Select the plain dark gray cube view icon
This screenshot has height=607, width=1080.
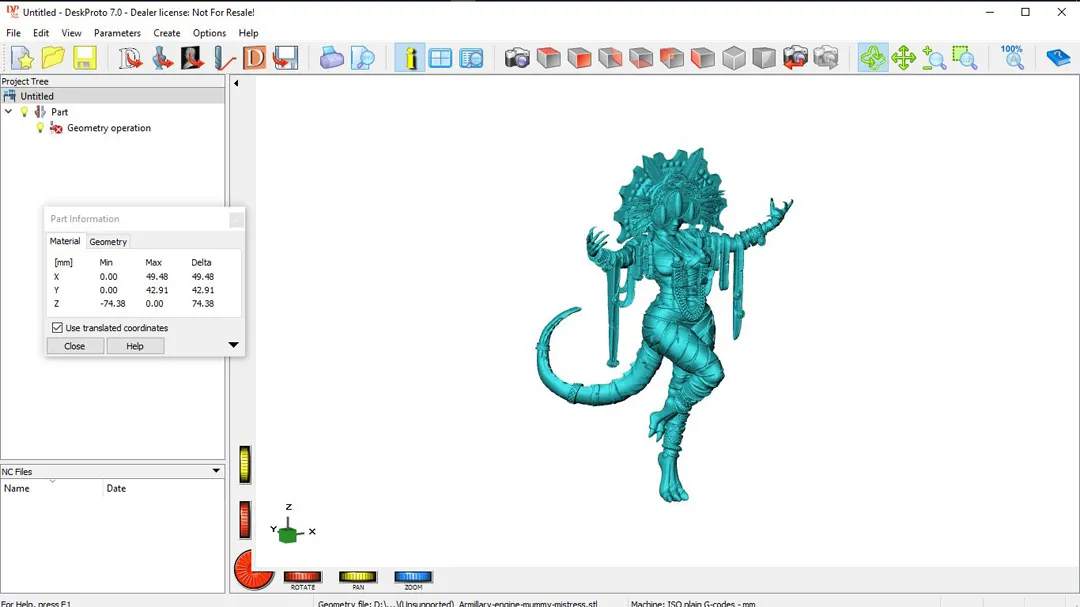coord(764,58)
